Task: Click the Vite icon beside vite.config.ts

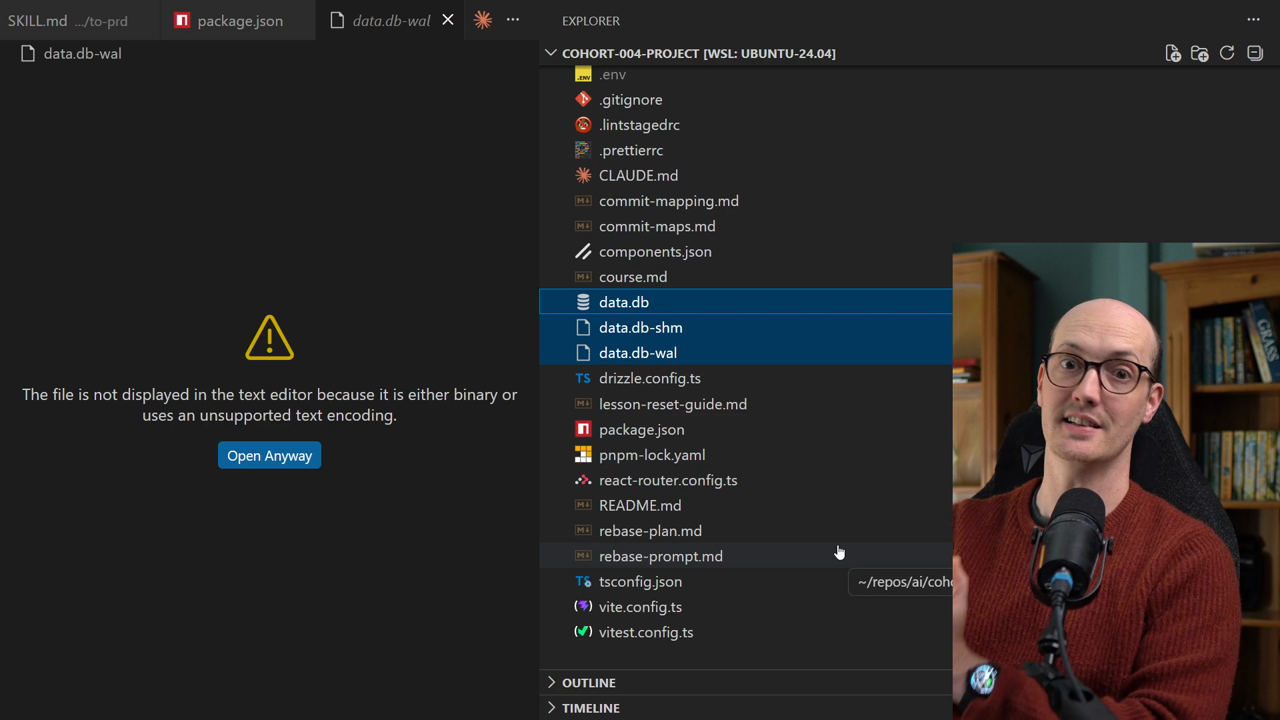Action: tap(583, 607)
